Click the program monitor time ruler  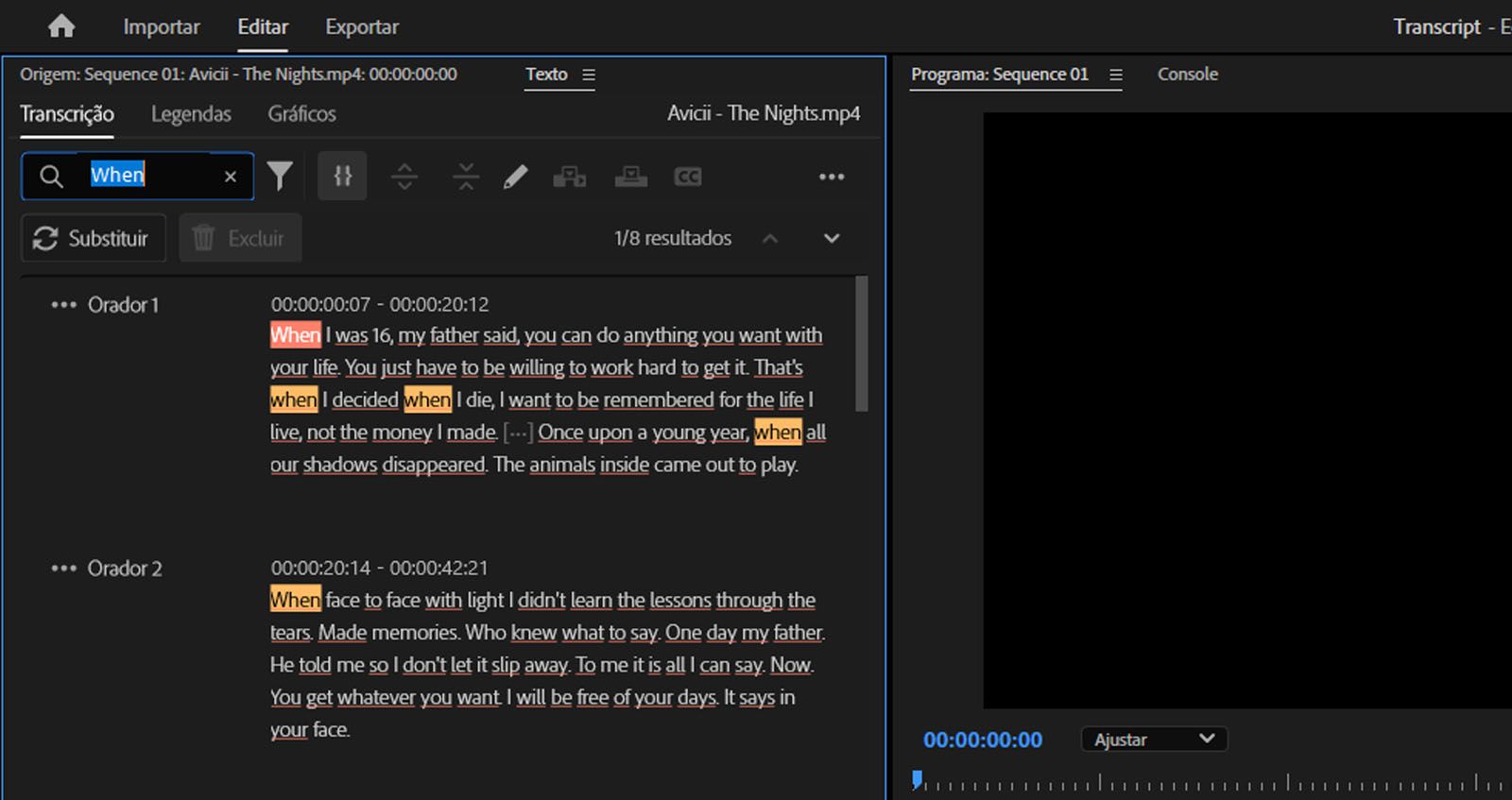(1211, 782)
